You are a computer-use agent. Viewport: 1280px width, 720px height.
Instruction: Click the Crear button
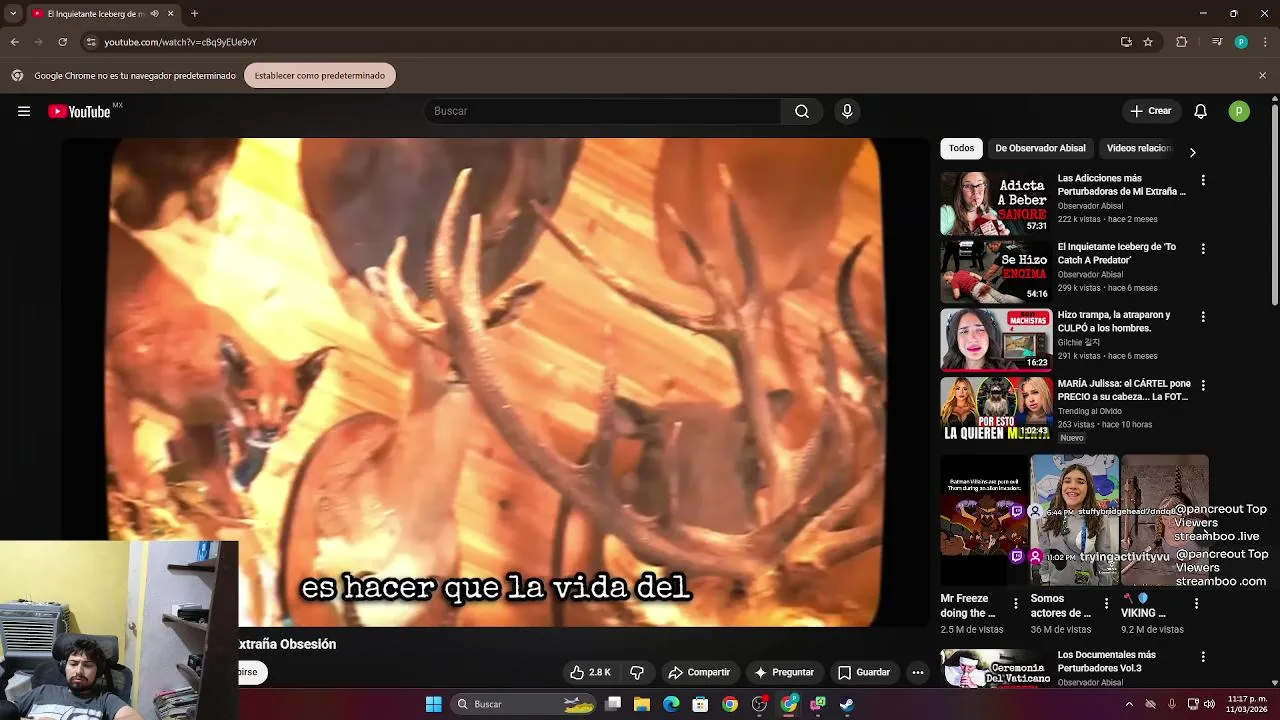tap(1151, 111)
